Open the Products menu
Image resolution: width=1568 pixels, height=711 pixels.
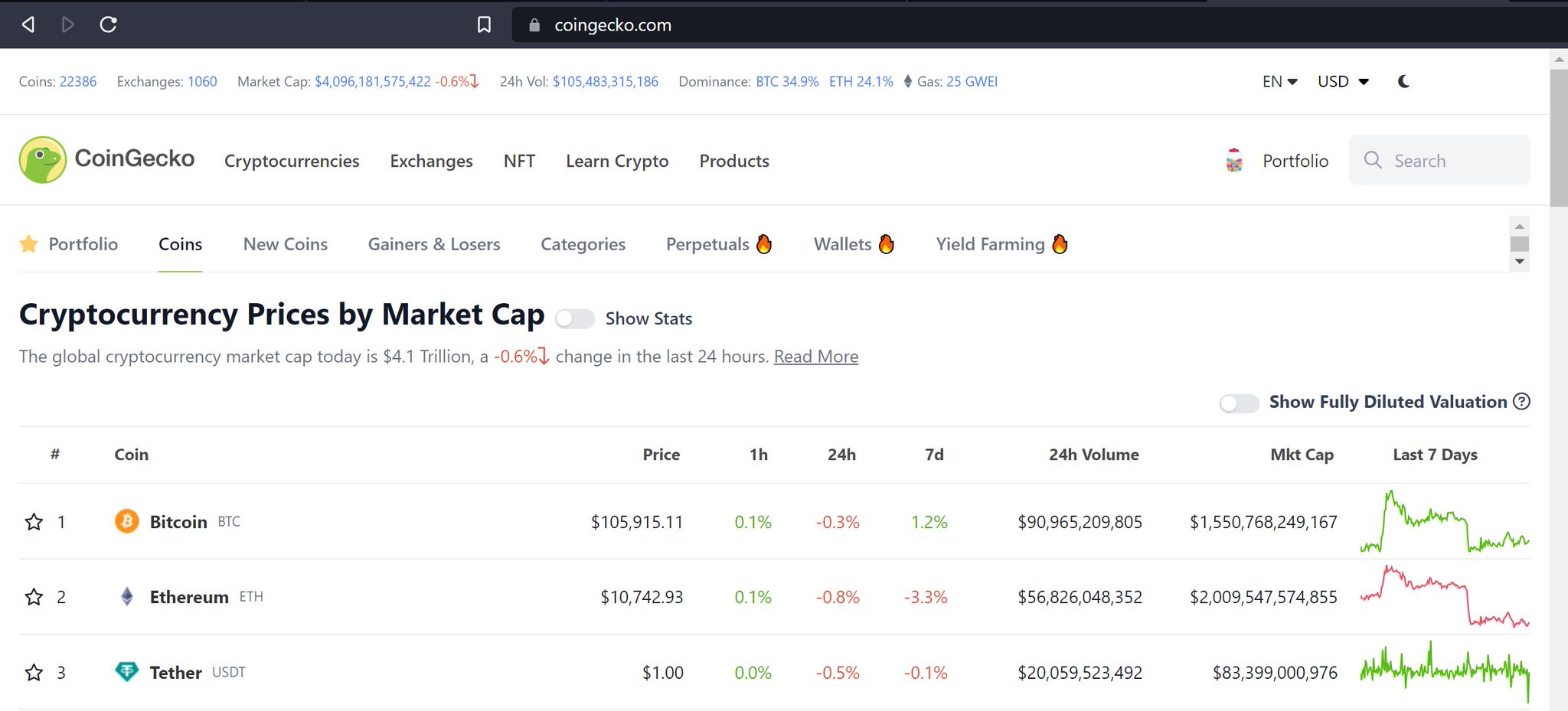pyautogui.click(x=734, y=161)
